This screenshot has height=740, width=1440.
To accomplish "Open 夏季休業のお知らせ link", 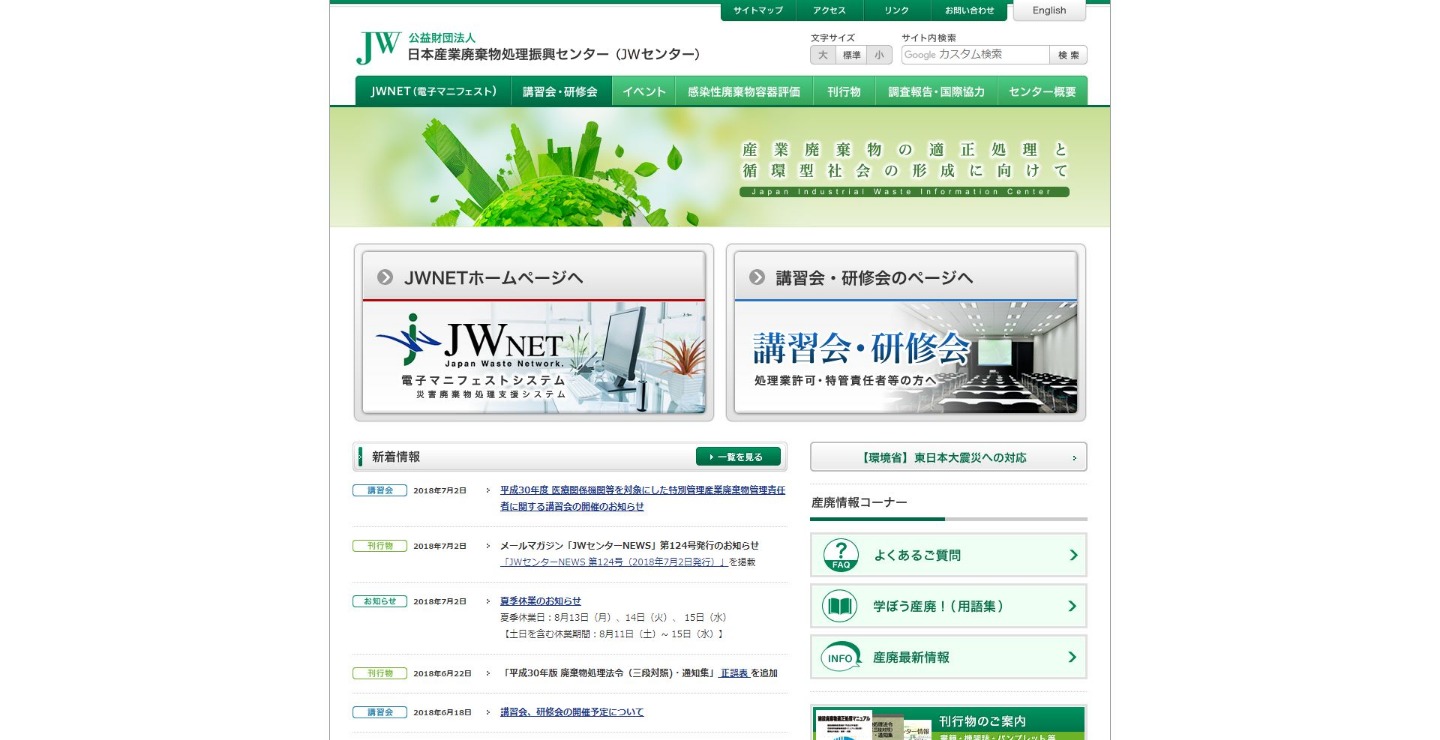I will tap(540, 601).
